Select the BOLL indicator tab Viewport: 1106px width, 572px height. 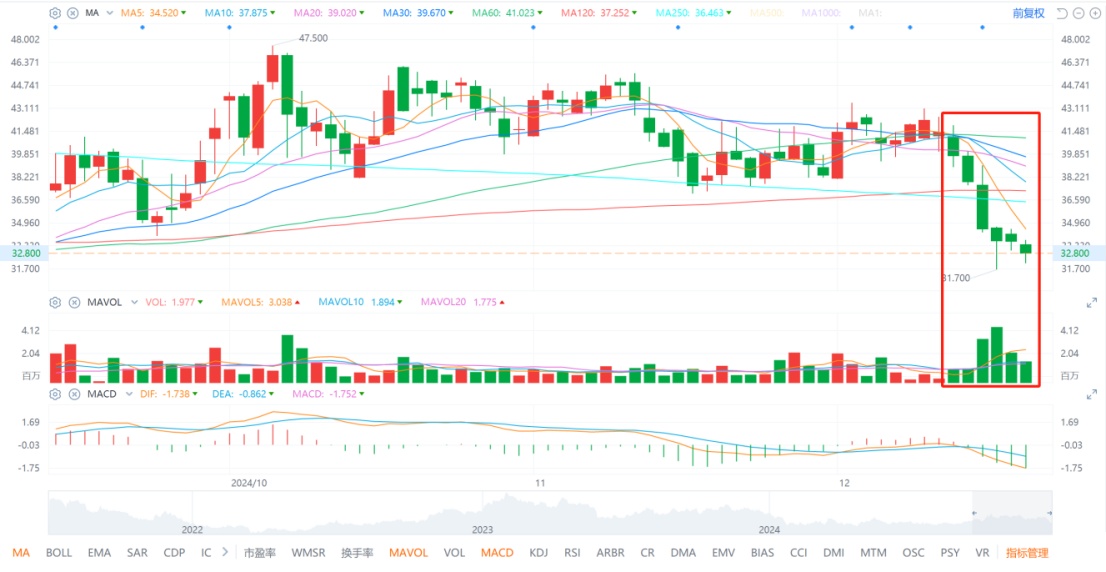click(x=59, y=553)
